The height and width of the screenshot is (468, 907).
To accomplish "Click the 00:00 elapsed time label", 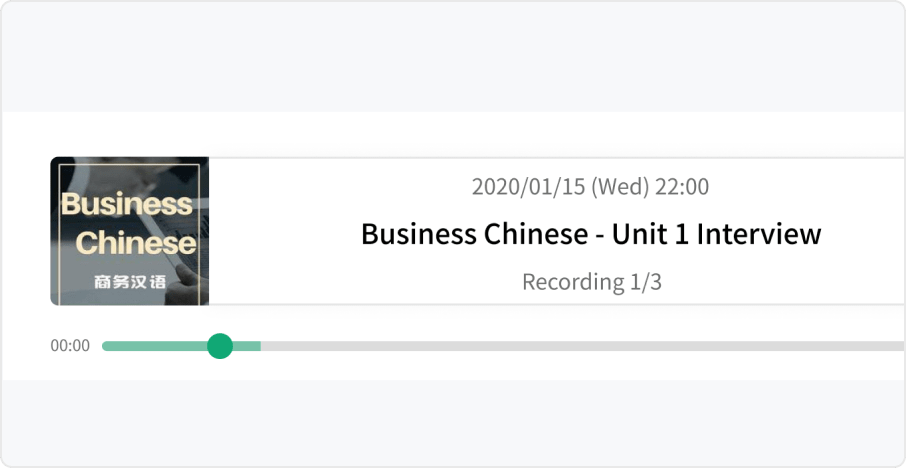I will (x=70, y=346).
